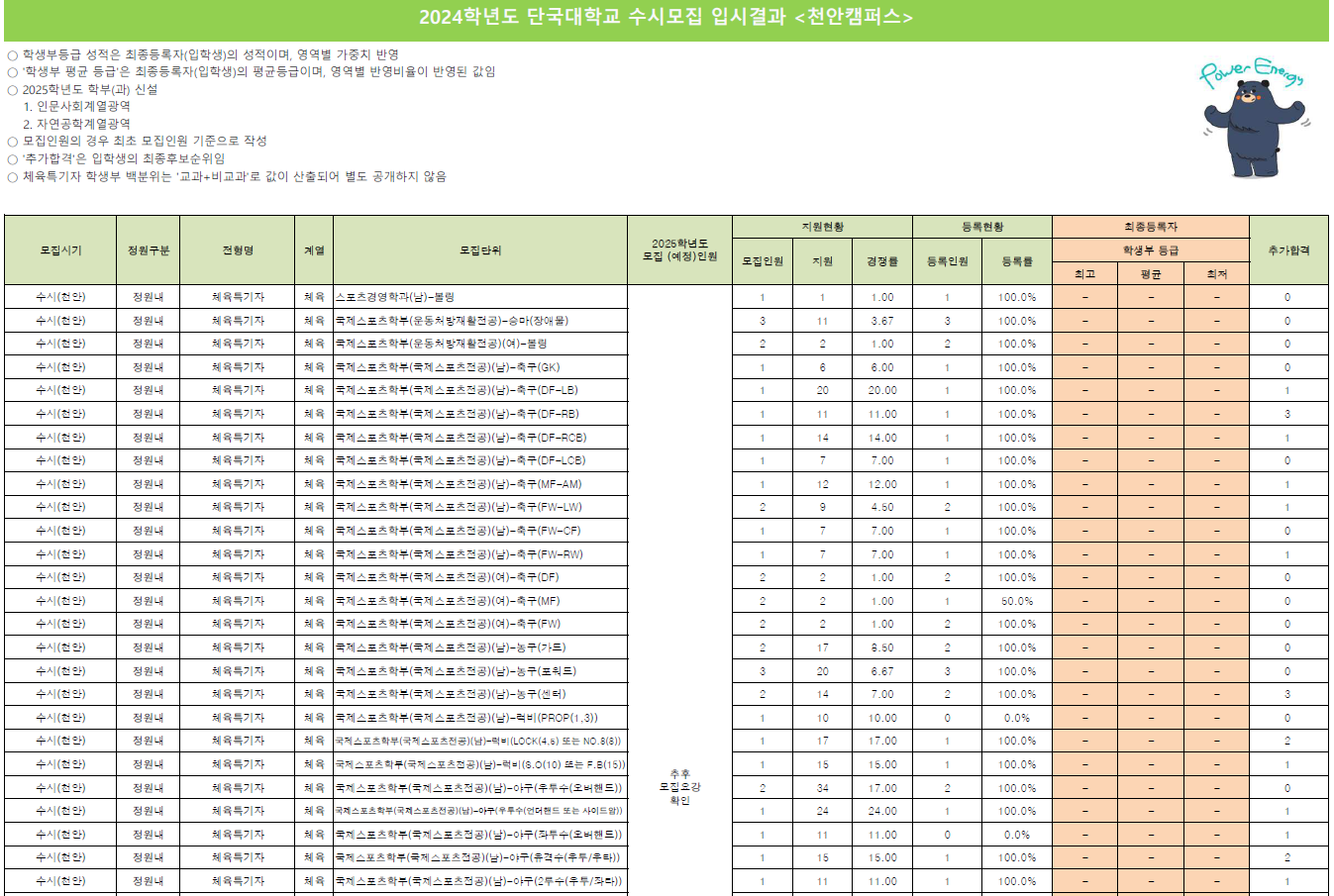Select the '축구(DF-LCB)' department cell
Screen dimensions: 1334x896
[x=480, y=460]
